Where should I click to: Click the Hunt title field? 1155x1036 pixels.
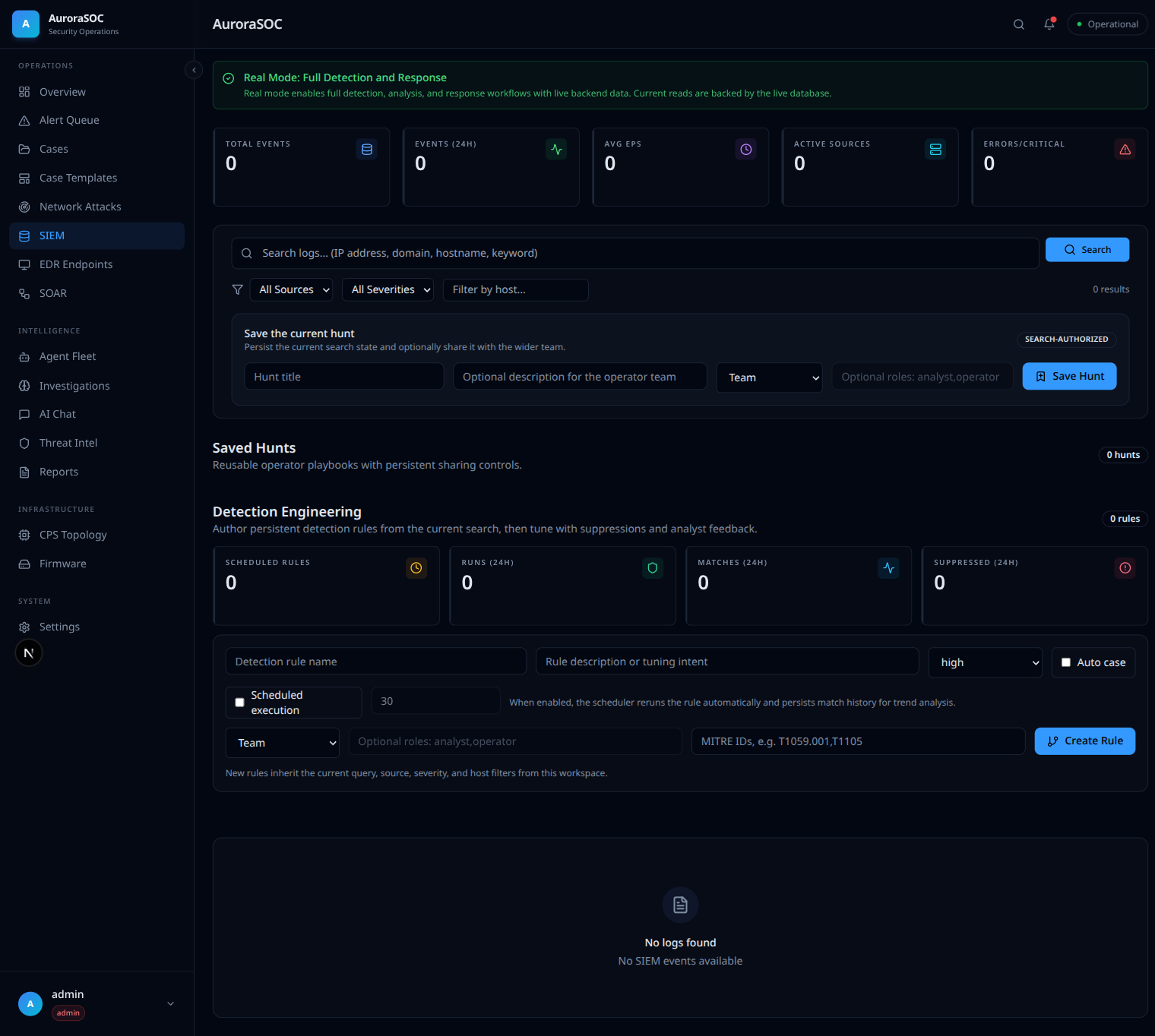click(344, 377)
